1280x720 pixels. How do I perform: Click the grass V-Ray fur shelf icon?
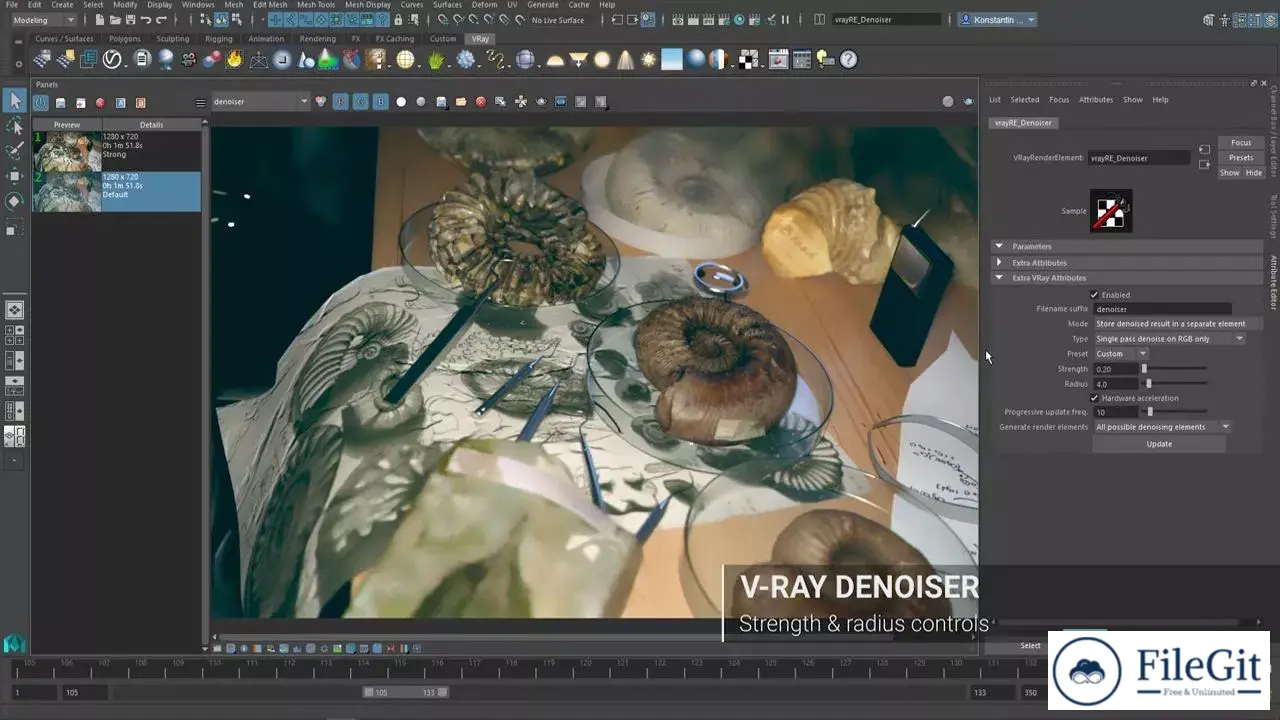point(436,59)
